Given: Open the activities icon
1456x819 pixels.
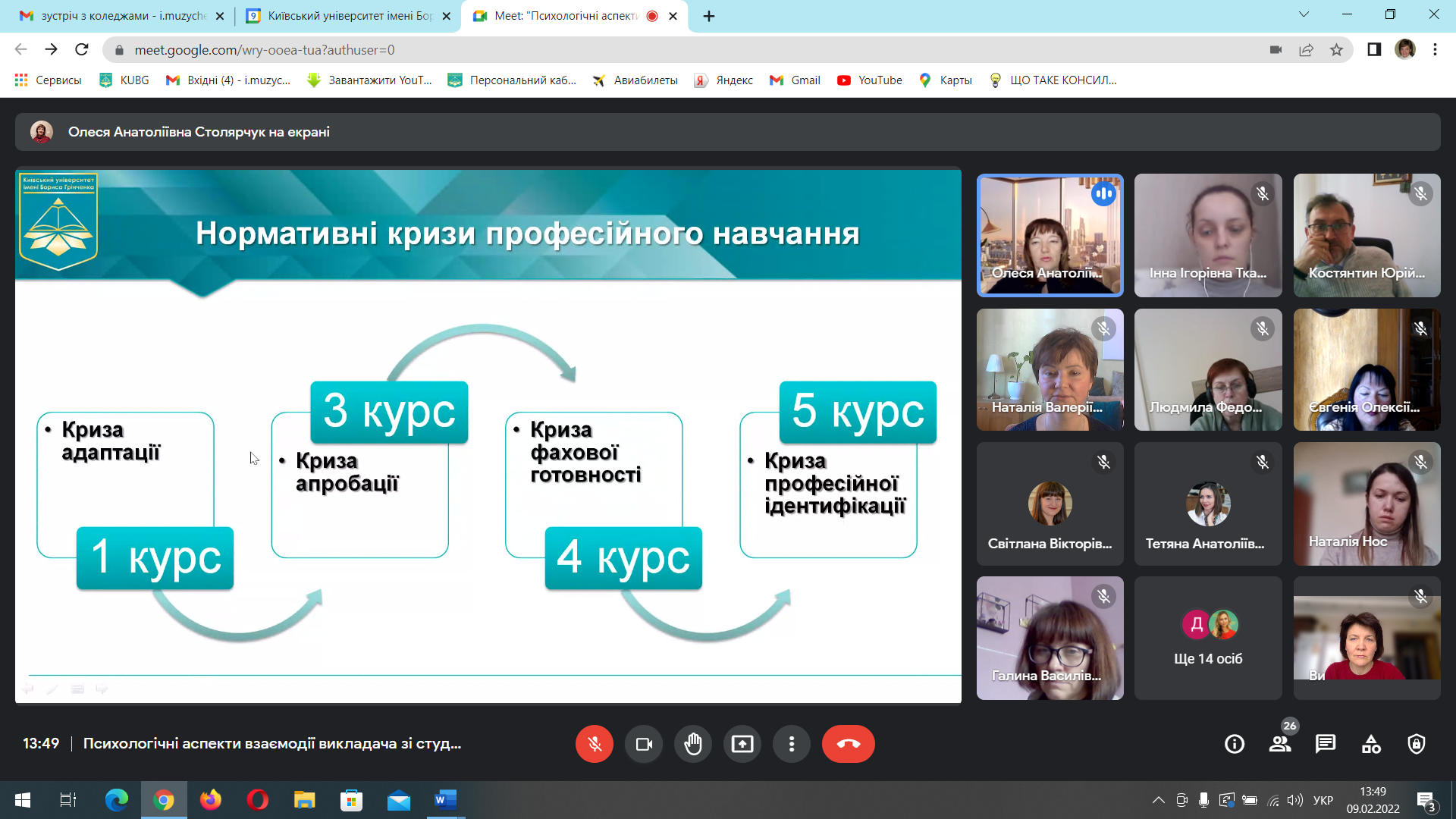Looking at the screenshot, I should [1371, 744].
